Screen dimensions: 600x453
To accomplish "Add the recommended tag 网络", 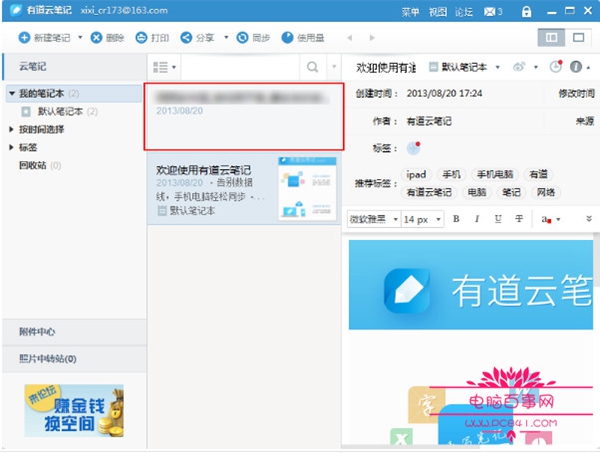I will [546, 192].
